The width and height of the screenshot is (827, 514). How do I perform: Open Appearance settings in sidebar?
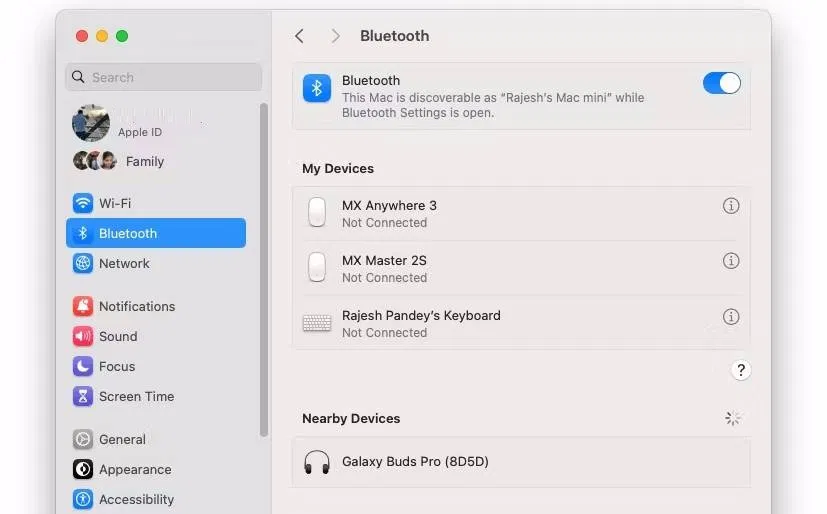156,469
